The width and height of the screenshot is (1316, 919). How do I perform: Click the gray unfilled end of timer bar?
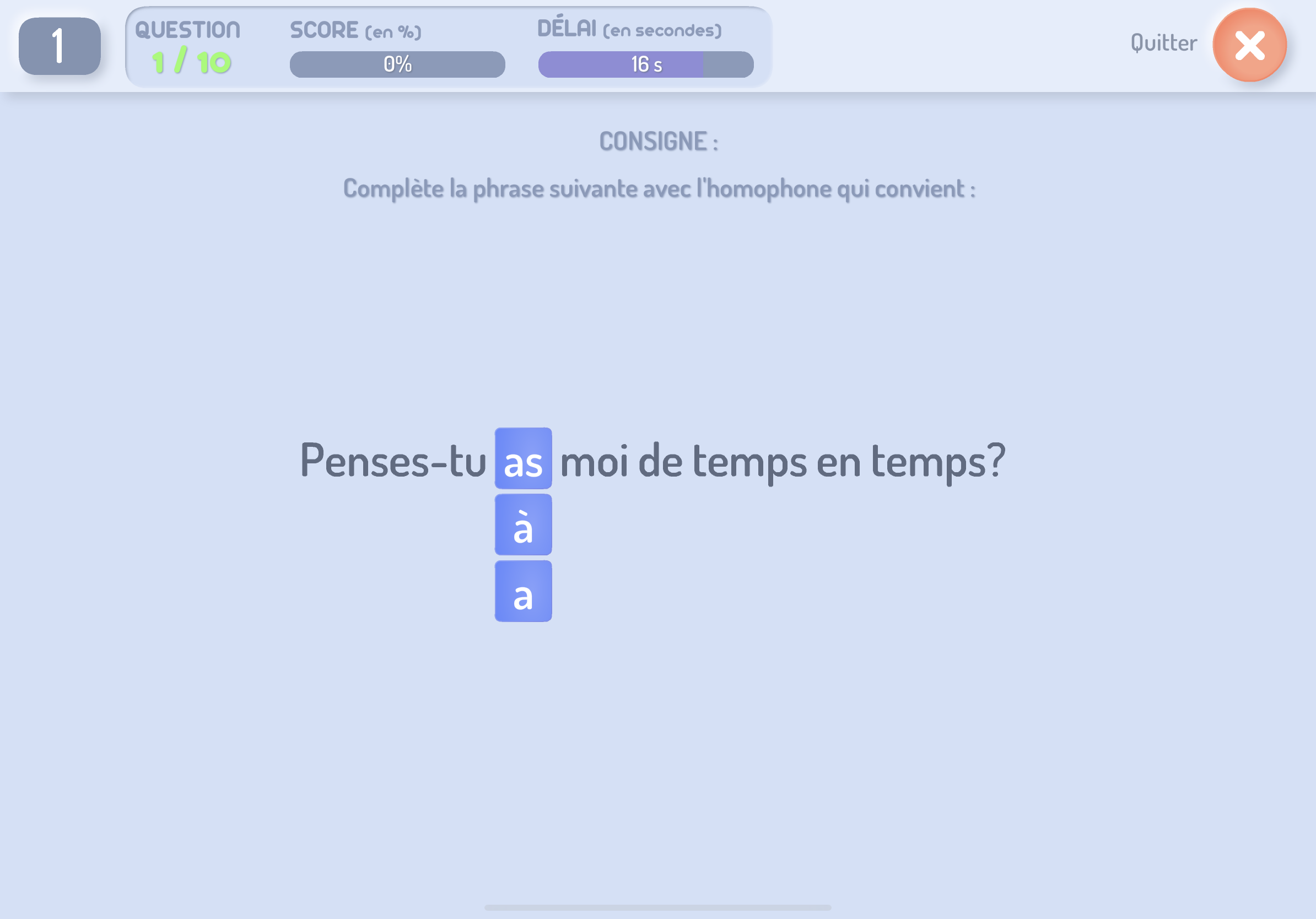(x=728, y=64)
